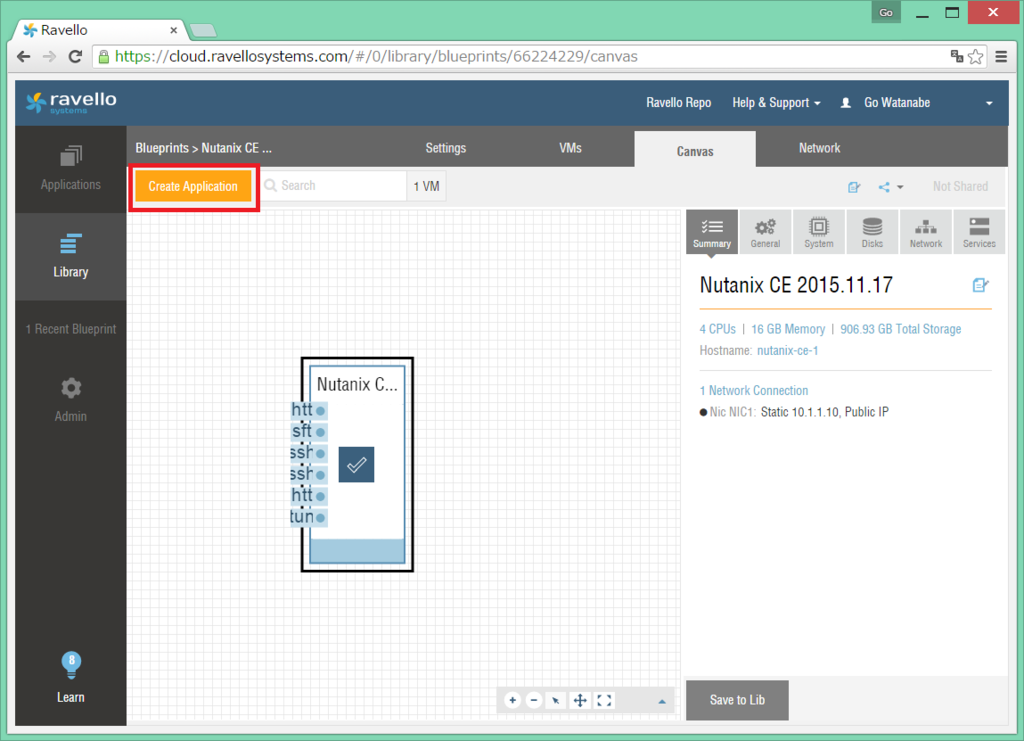
Task: Activate the canvas pointer select tool
Action: pyautogui.click(x=556, y=701)
